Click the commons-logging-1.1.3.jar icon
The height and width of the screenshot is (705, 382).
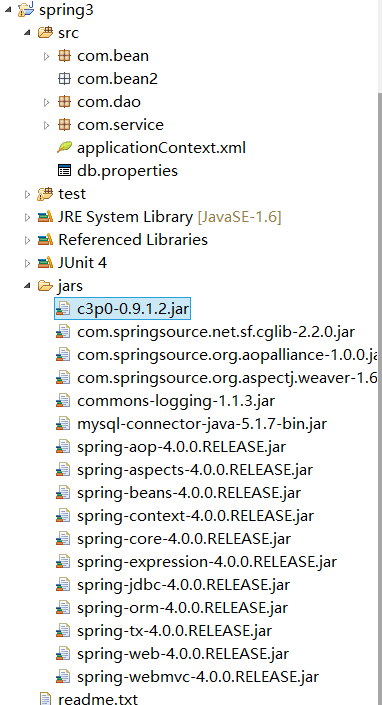[x=63, y=401]
